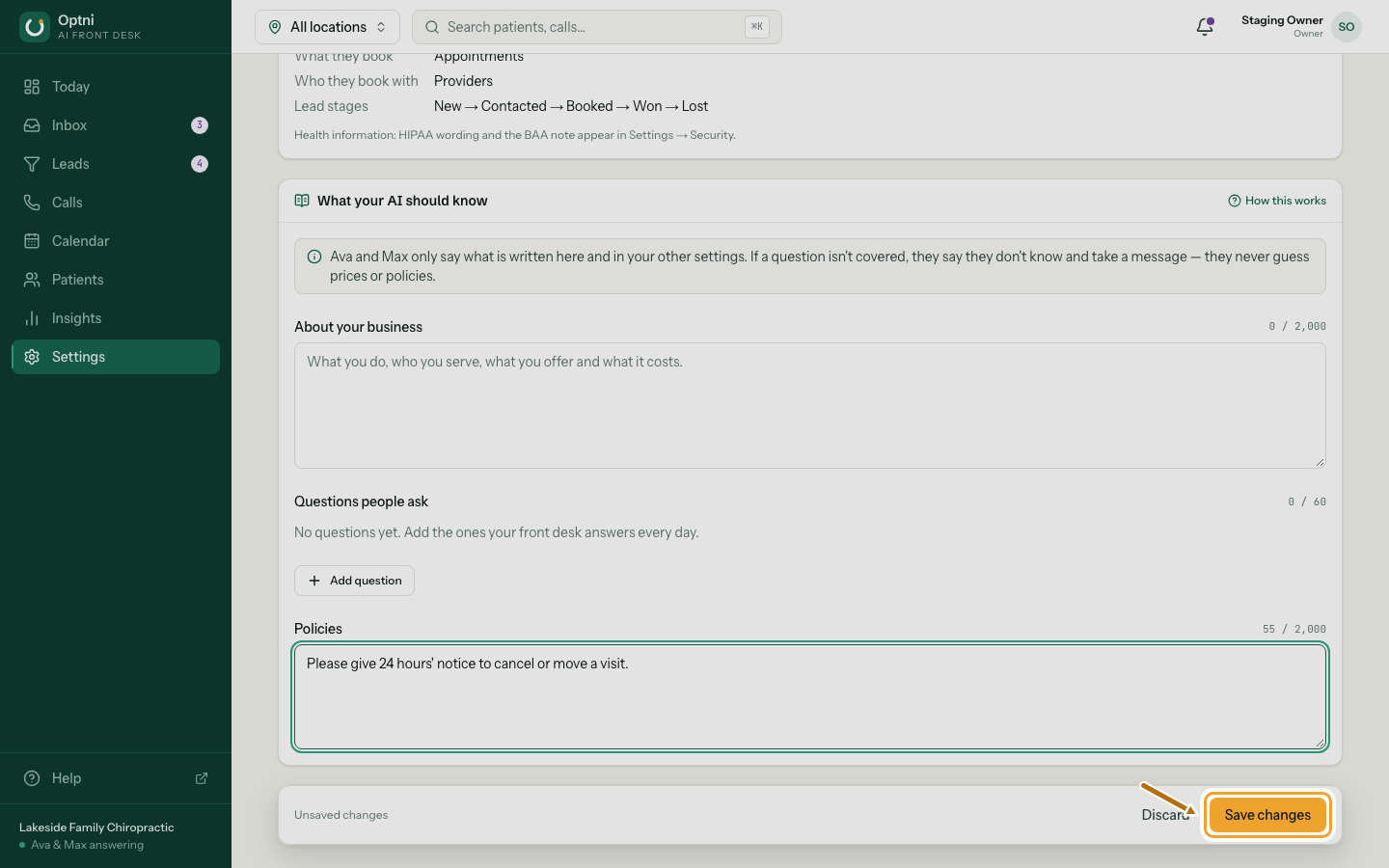Open the notifications bell
Viewport: 1389px width, 868px height.
(1205, 27)
